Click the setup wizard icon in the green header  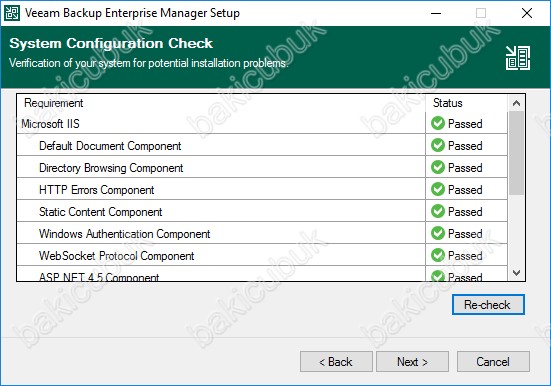click(x=518, y=58)
